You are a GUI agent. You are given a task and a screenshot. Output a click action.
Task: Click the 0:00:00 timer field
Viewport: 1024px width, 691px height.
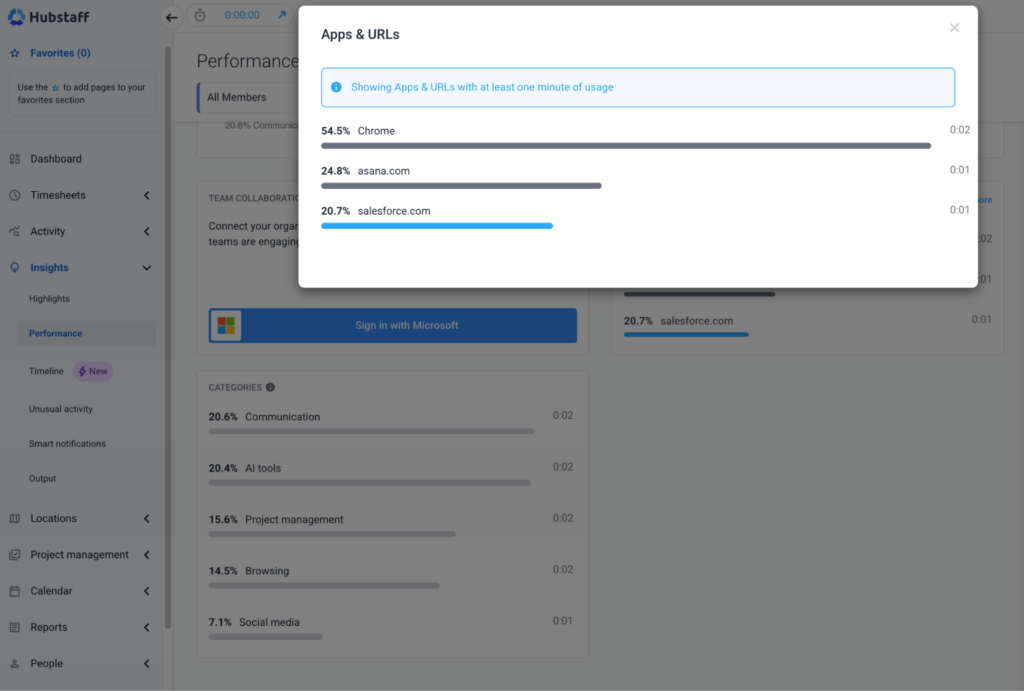(244, 16)
